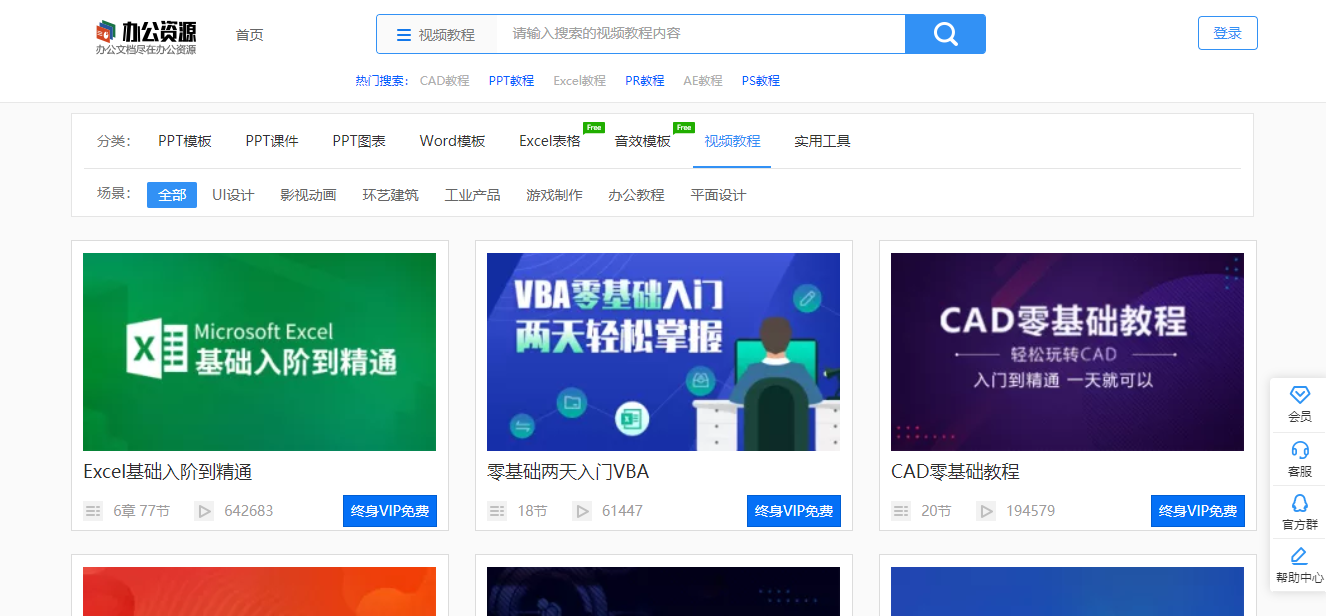Image resolution: width=1326 pixels, height=616 pixels.
Task: Filter by UI设计 scene
Action: (x=233, y=195)
